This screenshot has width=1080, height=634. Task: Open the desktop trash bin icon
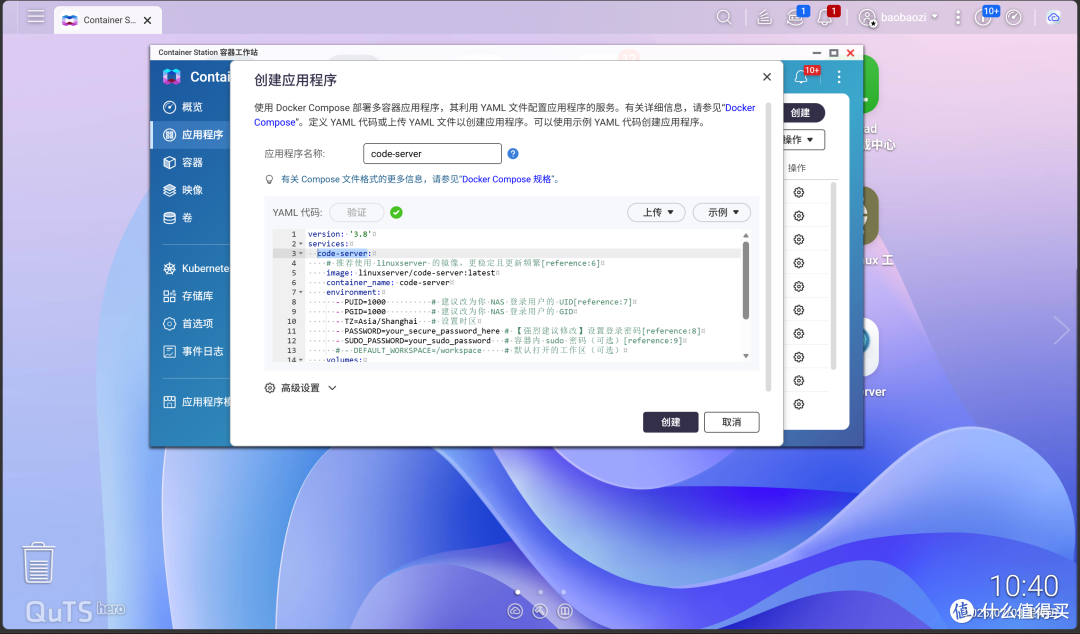(x=38, y=562)
